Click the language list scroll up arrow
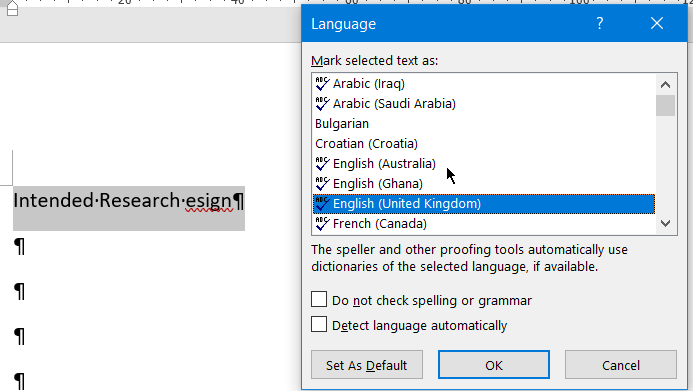 click(665, 84)
